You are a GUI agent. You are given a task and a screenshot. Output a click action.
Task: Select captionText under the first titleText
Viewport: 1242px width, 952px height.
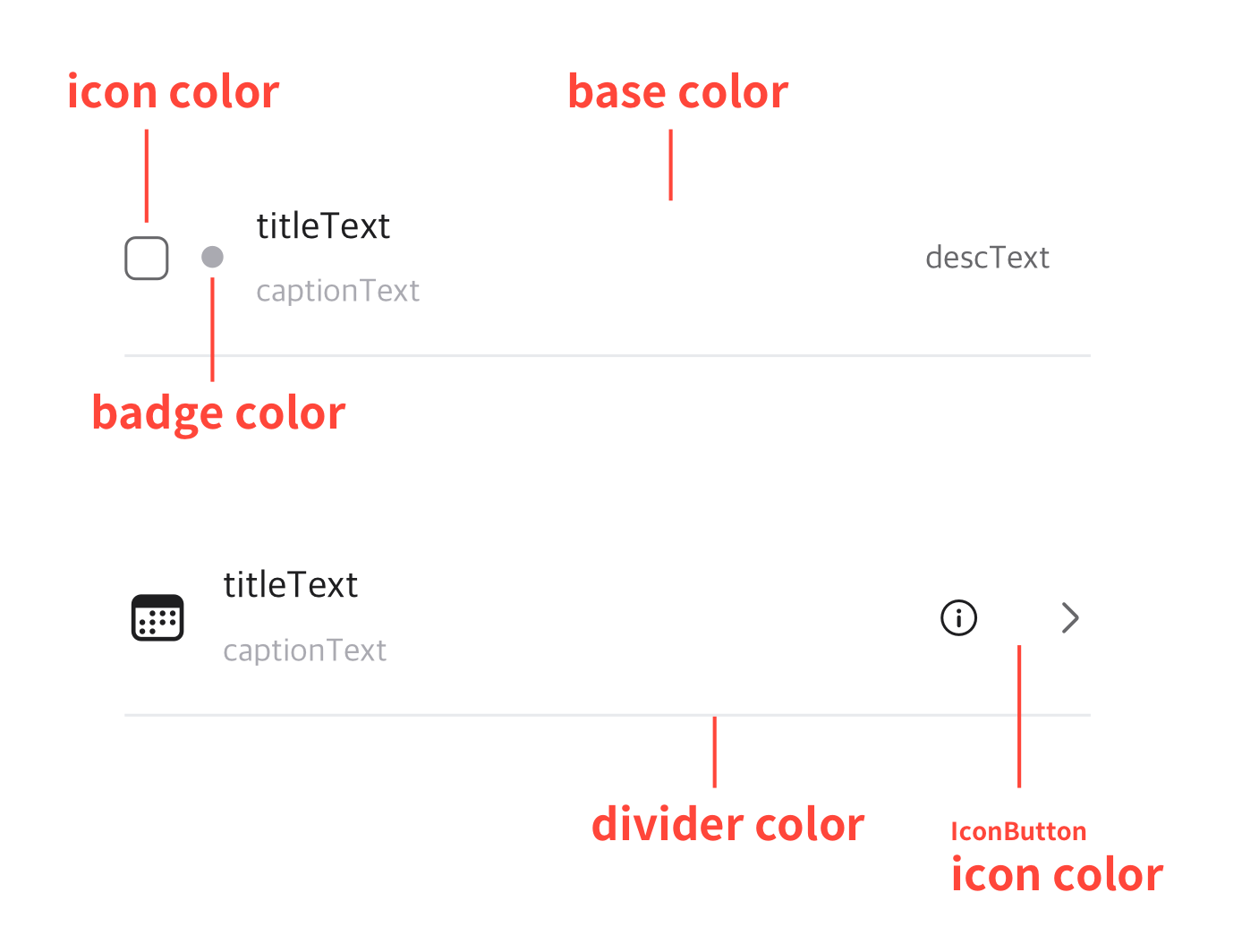coord(337,292)
